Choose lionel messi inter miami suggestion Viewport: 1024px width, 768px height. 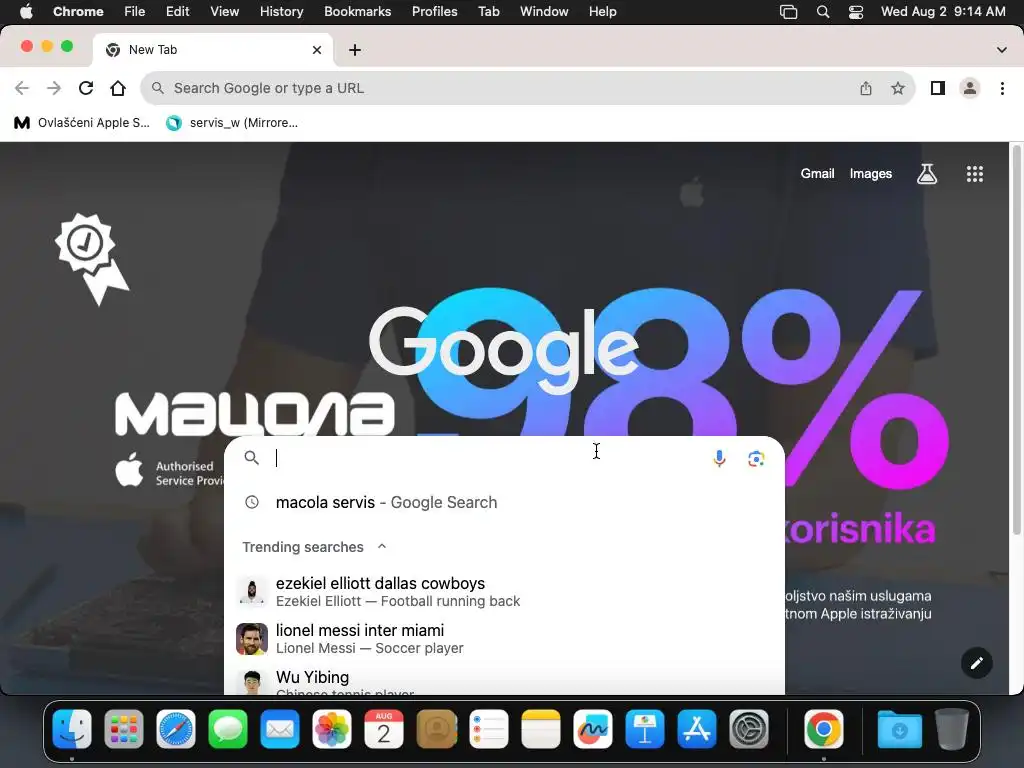504,639
